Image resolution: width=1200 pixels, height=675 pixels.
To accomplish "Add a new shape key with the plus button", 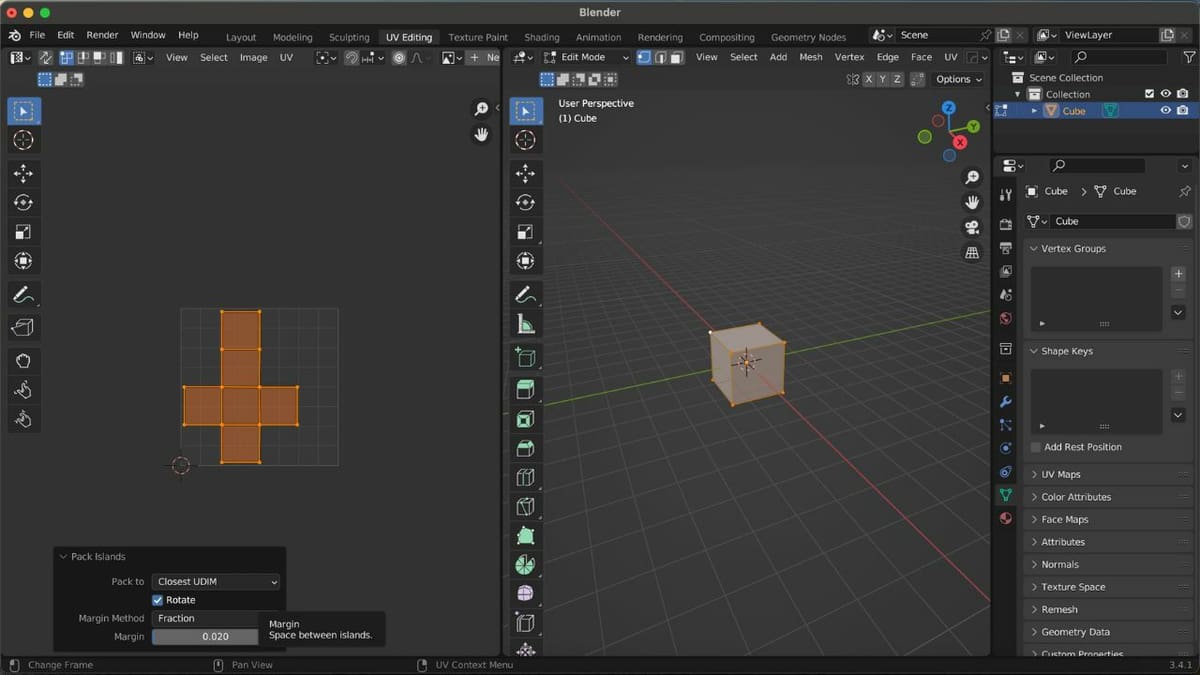I will tap(1178, 376).
